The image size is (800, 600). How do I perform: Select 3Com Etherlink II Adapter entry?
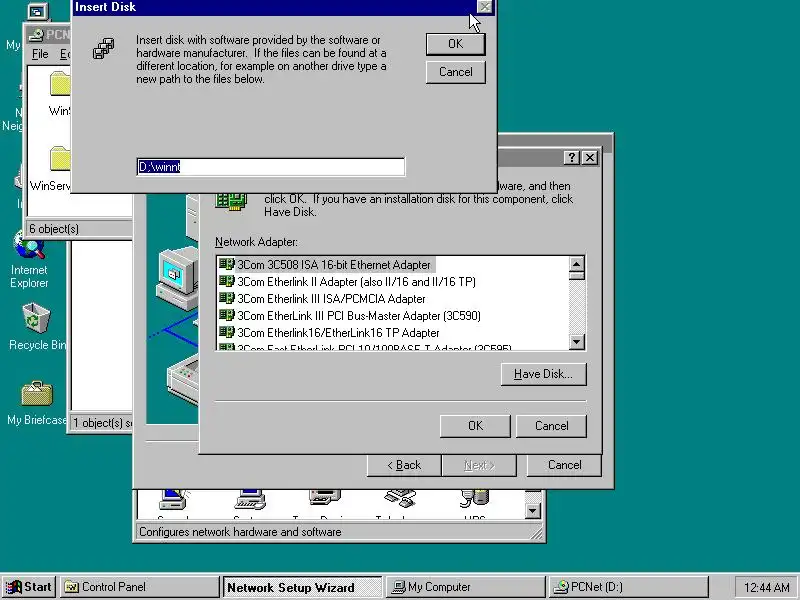(356, 282)
